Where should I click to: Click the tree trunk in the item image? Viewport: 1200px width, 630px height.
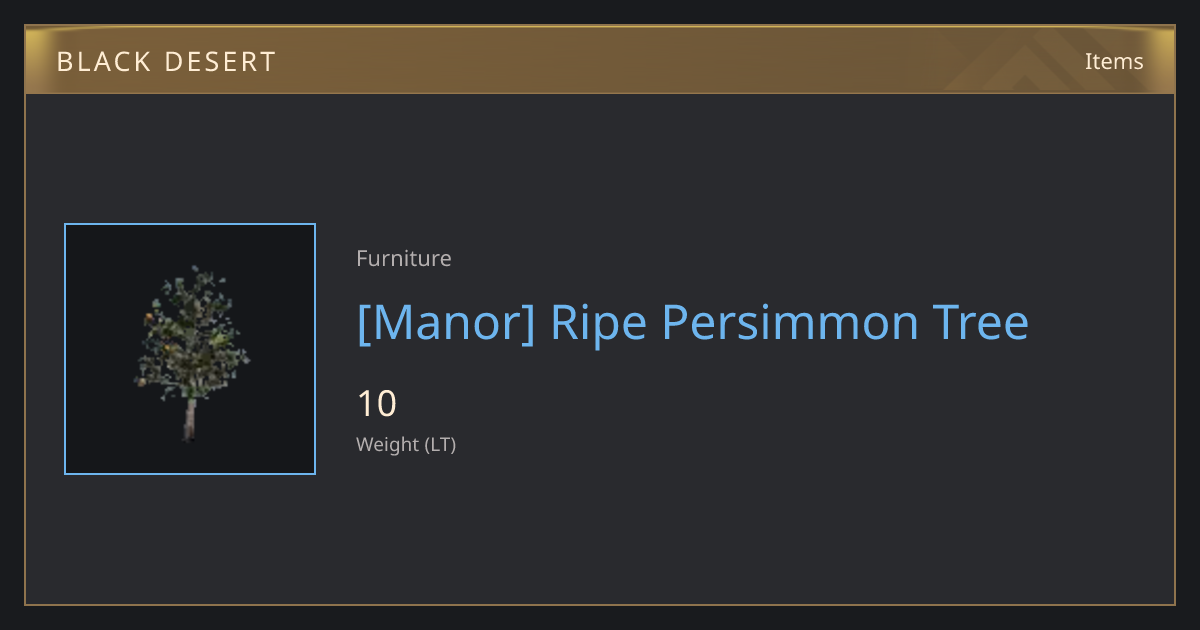(189, 420)
